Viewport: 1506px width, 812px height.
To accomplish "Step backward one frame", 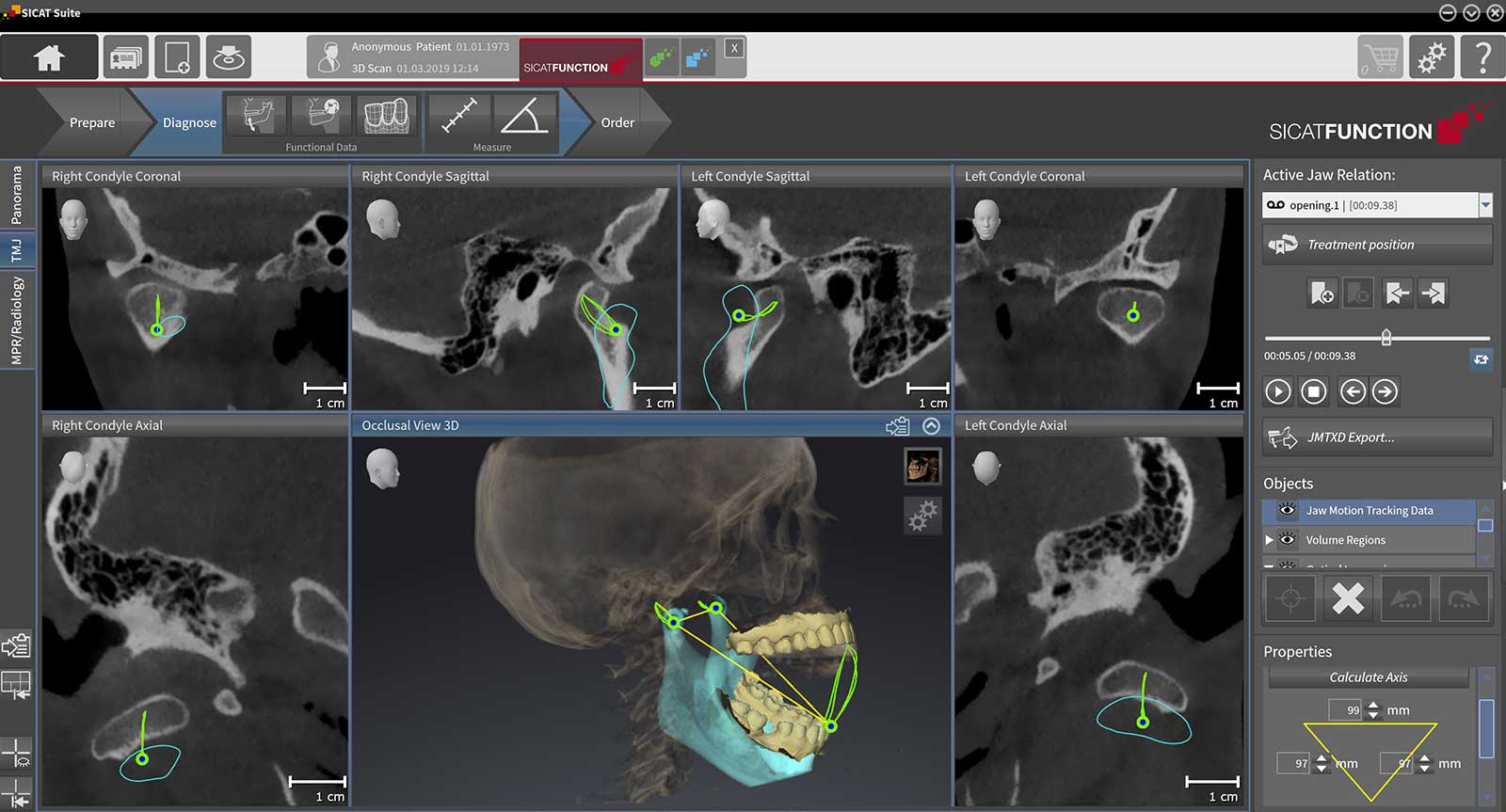I will (x=1353, y=391).
